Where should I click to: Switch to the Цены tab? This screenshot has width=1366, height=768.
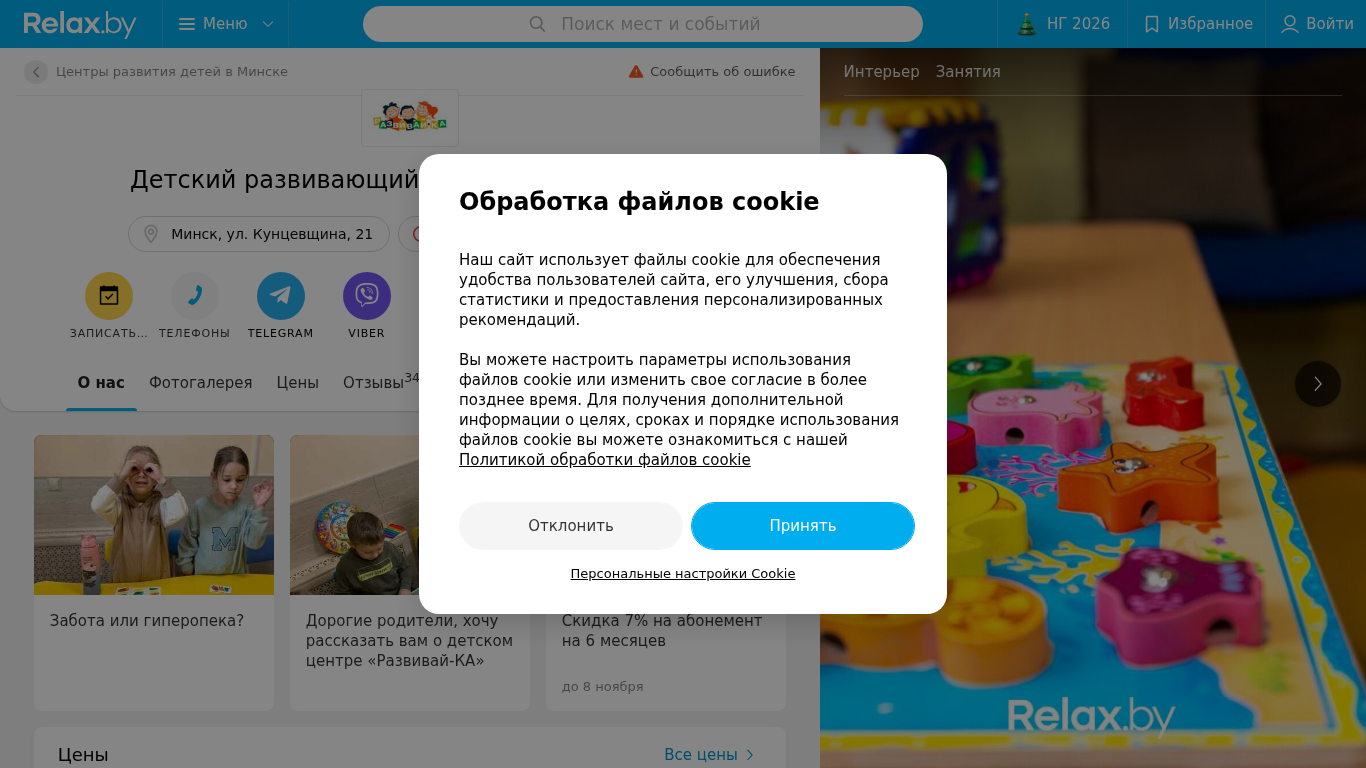point(298,383)
